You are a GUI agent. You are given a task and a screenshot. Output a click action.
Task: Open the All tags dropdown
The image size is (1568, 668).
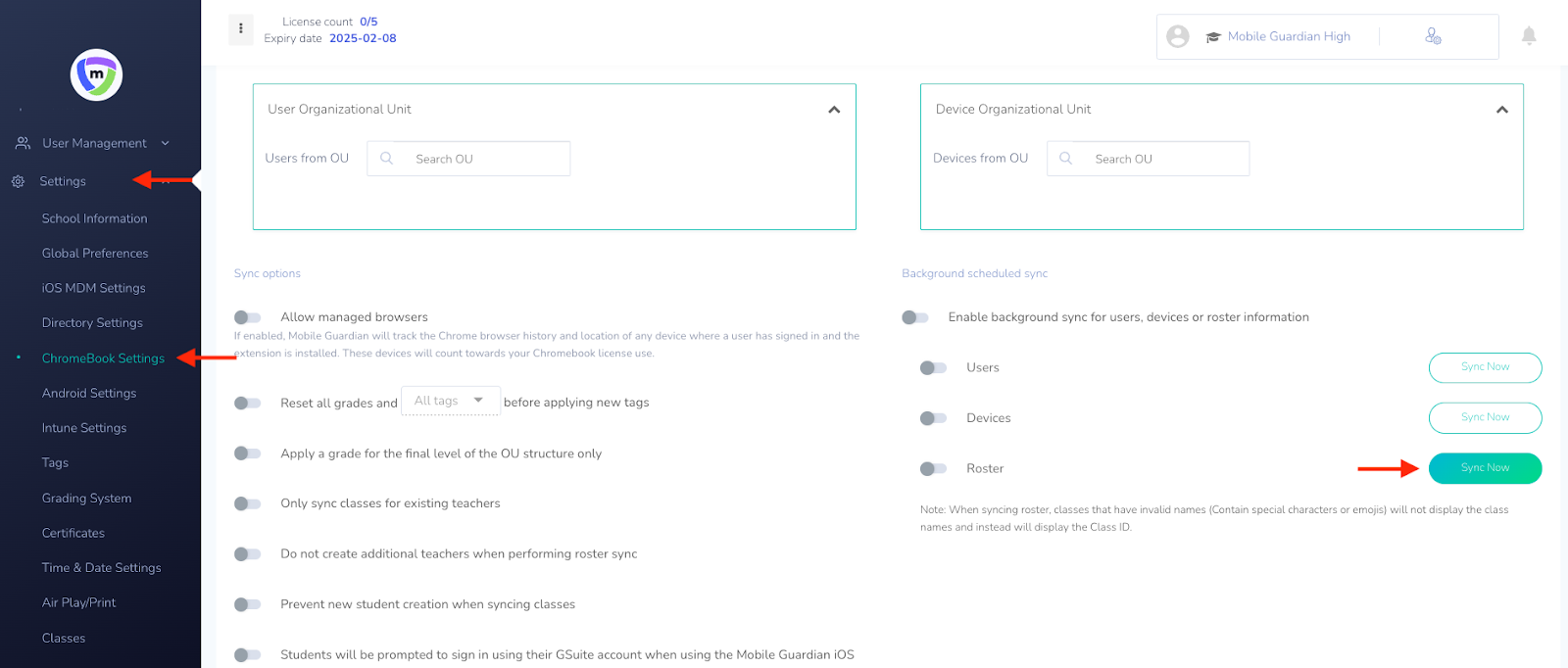tap(451, 401)
